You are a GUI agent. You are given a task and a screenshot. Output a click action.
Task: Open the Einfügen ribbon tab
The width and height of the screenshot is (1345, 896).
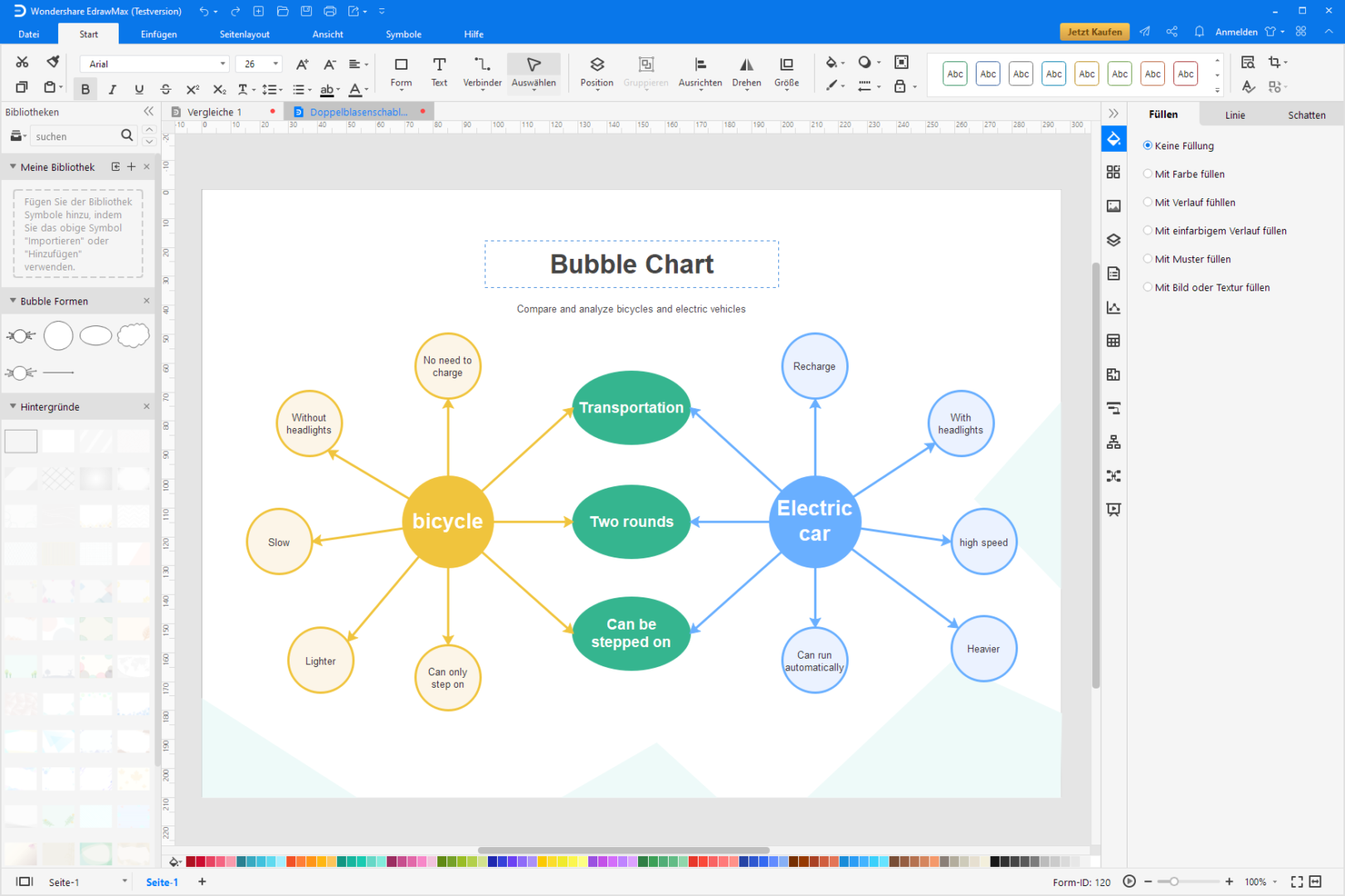pyautogui.click(x=158, y=34)
